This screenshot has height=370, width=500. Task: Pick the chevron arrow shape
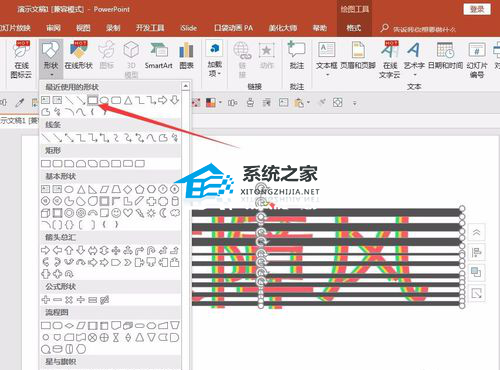point(128,262)
